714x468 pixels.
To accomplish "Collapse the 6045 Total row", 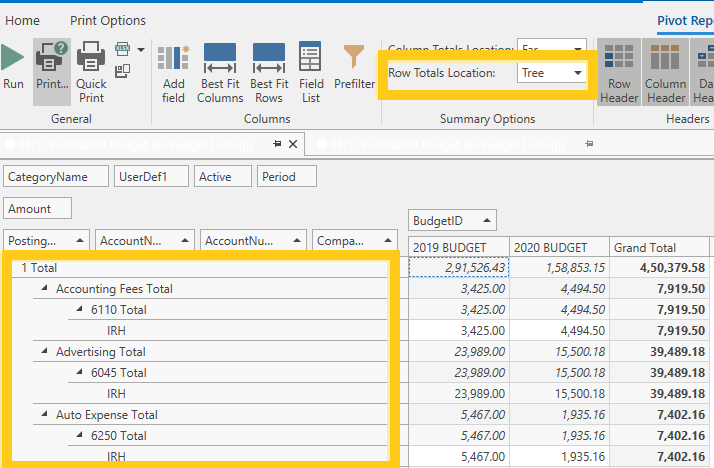I will (x=79, y=372).
